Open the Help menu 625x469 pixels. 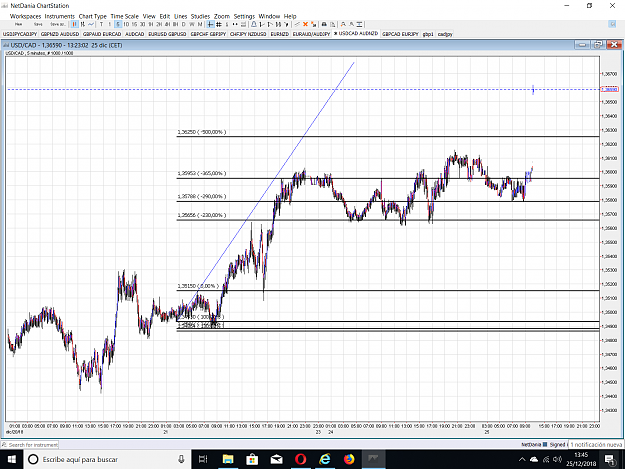pos(290,16)
